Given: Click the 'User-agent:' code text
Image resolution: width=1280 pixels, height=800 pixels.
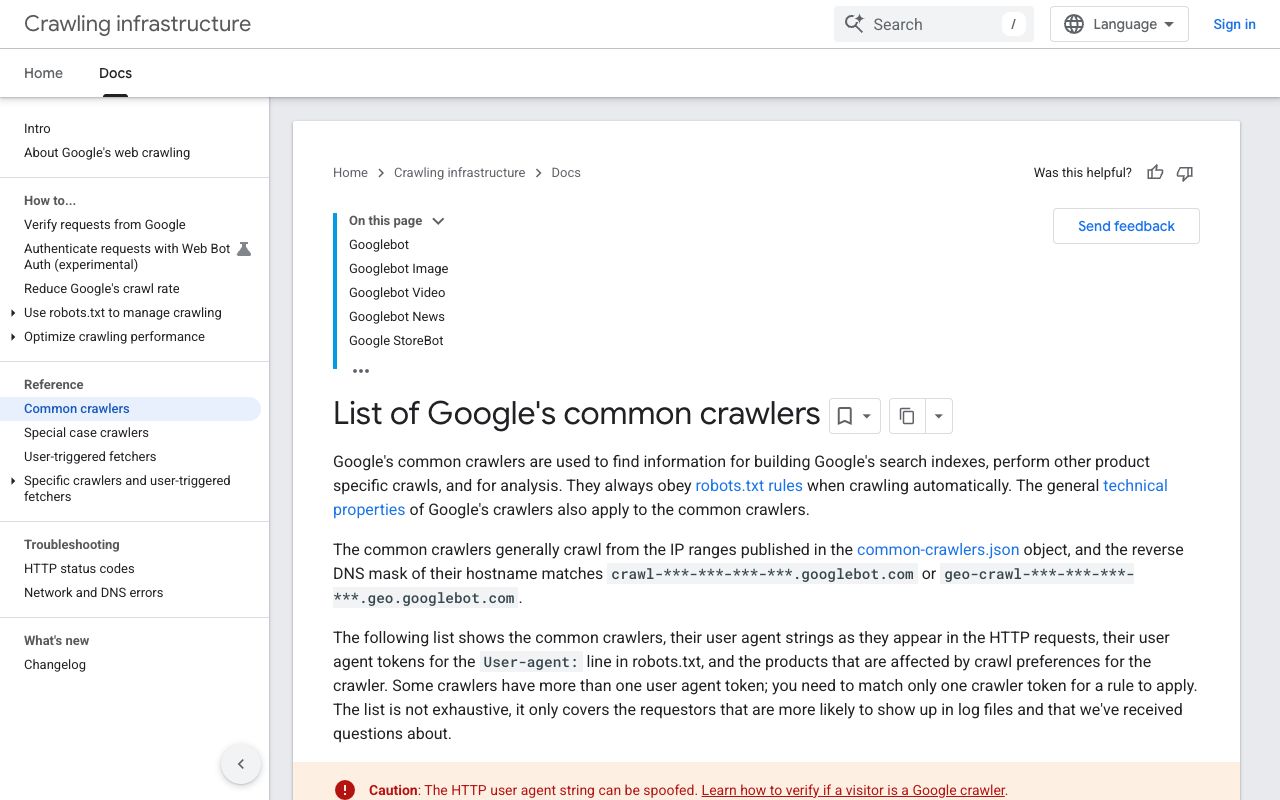Looking at the screenshot, I should [x=531, y=662].
